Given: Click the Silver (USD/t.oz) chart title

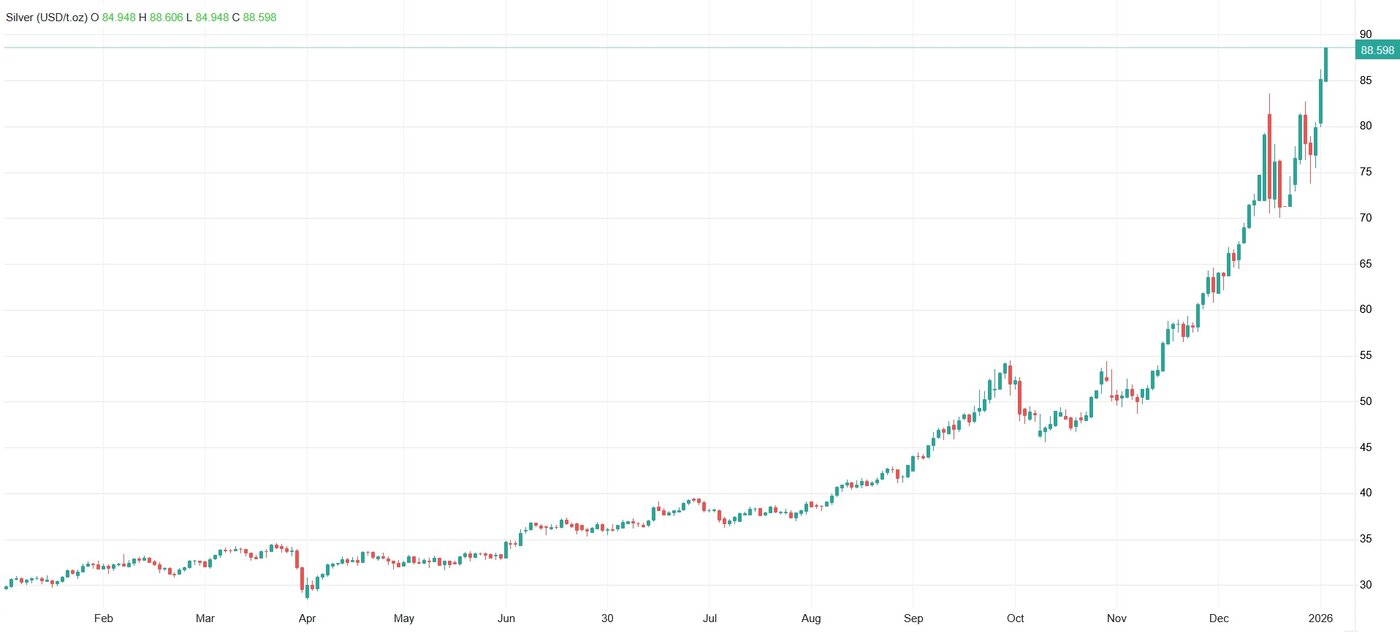Looking at the screenshot, I should [x=47, y=18].
